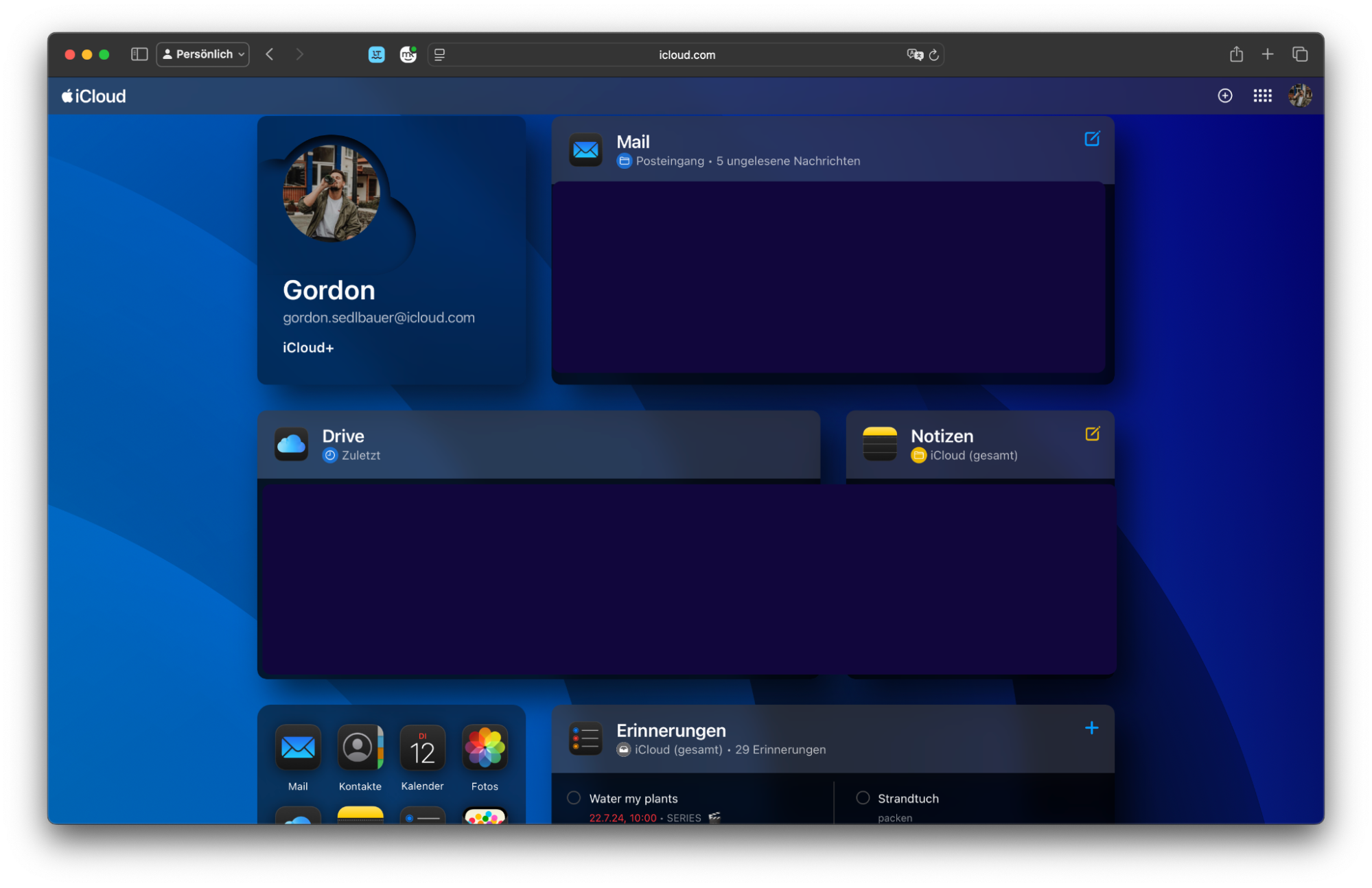Mark 'Water my plants' reminder complete

tap(574, 798)
